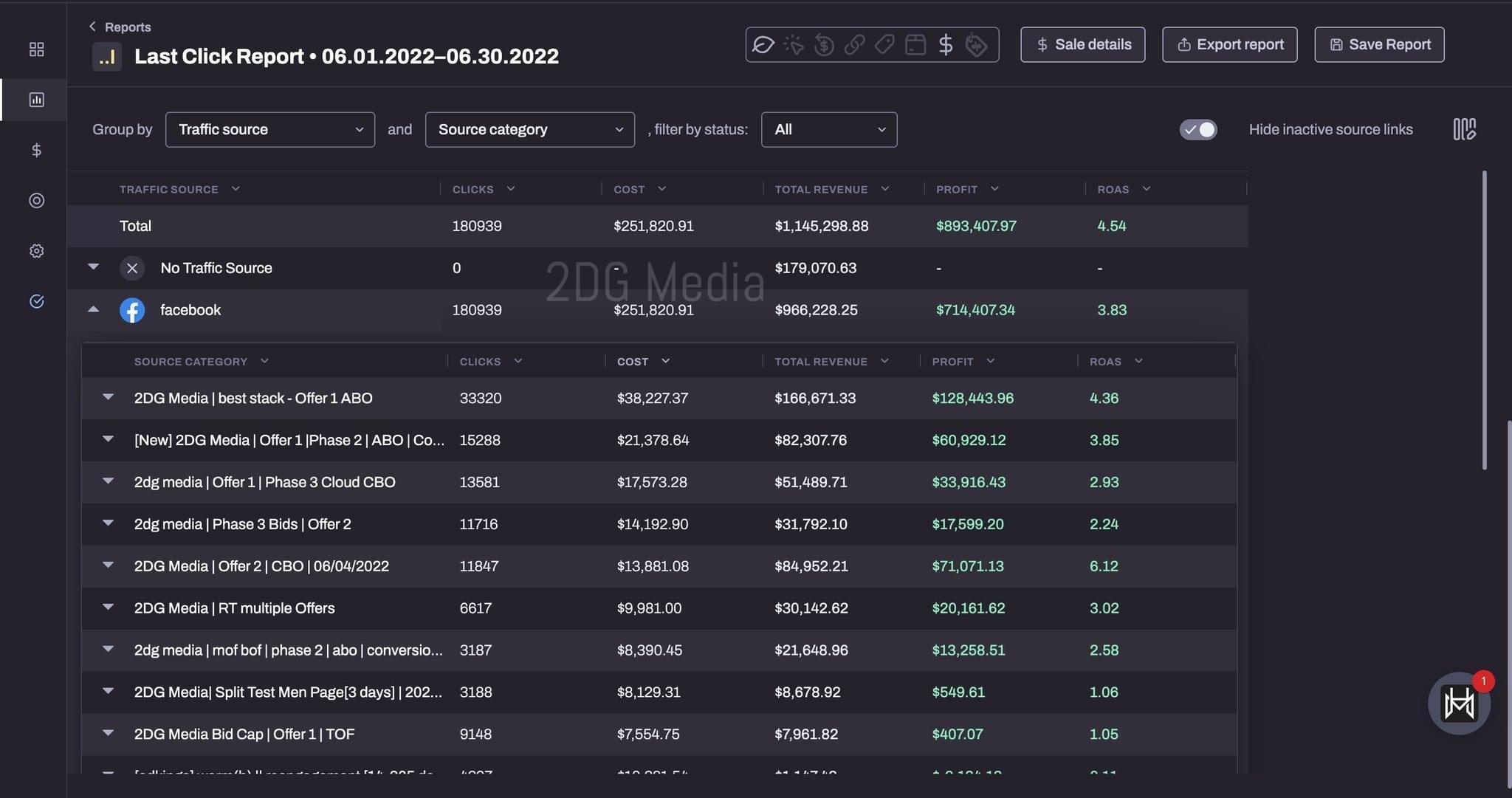The width and height of the screenshot is (1512, 798).
Task: Sort by top COST column header
Action: coord(640,189)
